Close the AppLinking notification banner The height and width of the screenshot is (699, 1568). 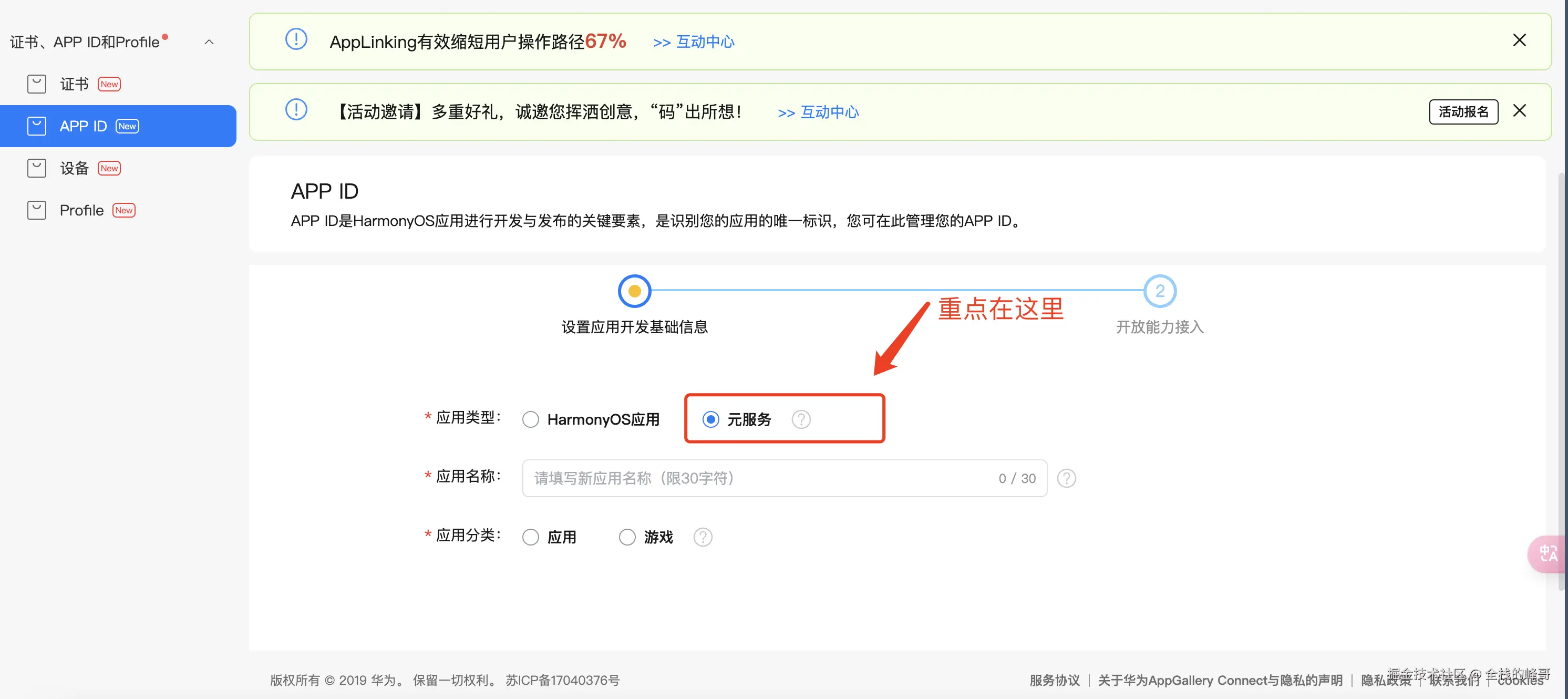pos(1519,40)
